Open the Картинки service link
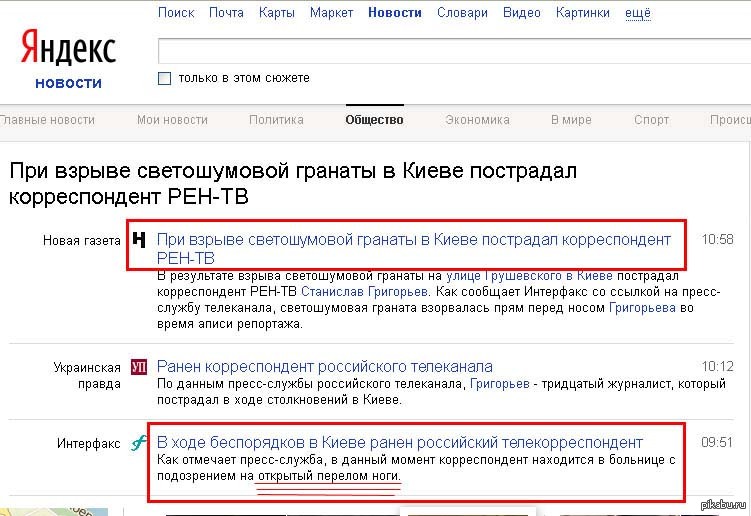Image resolution: width=751 pixels, height=516 pixels. click(582, 12)
